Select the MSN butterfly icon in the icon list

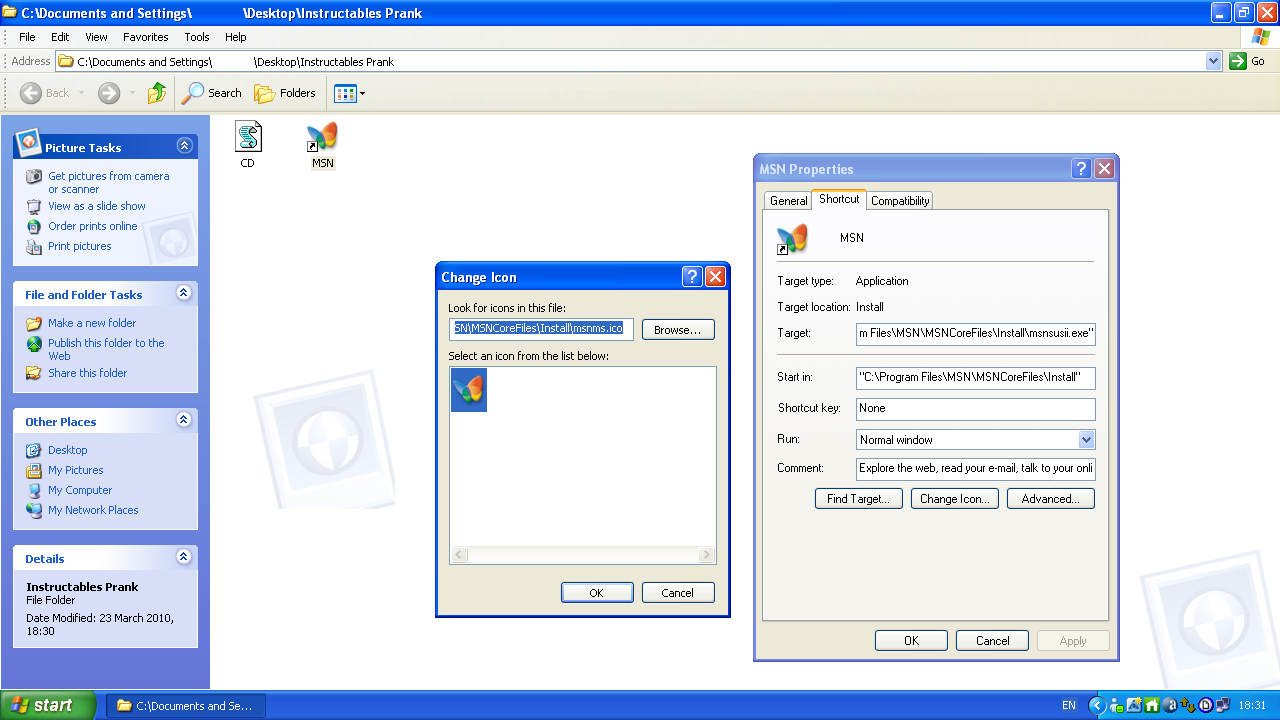point(469,390)
